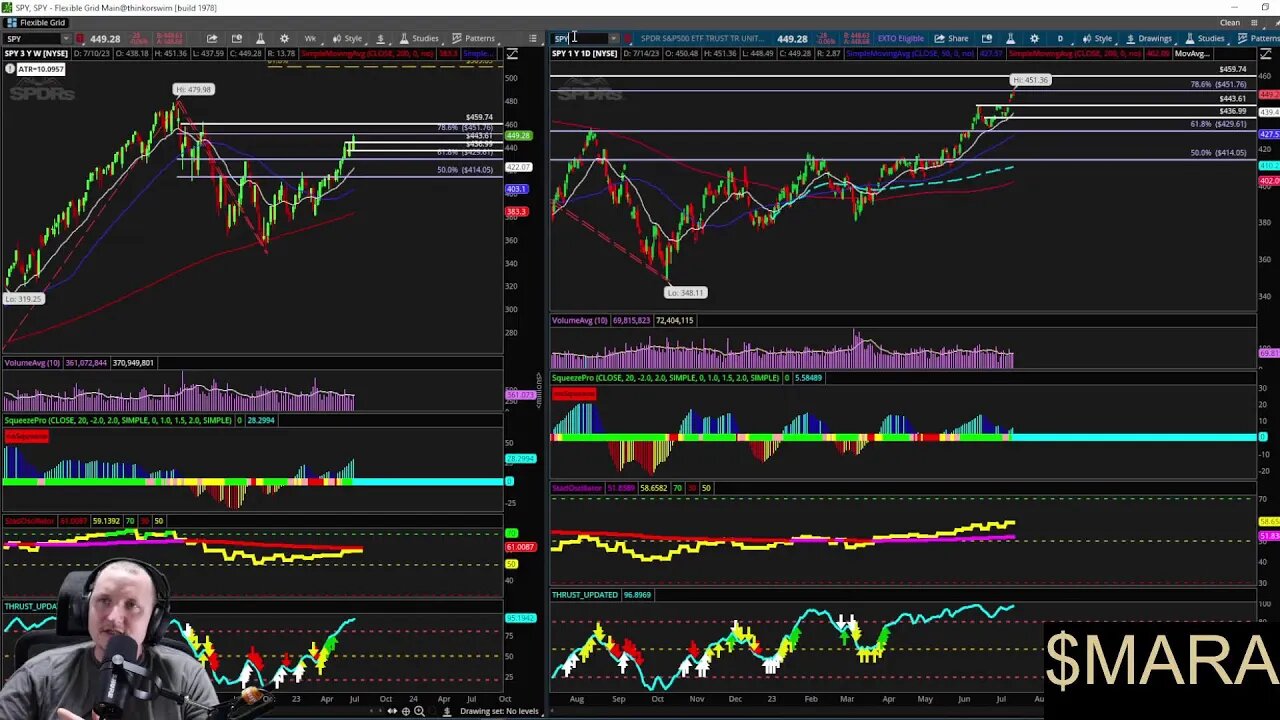1280x720 pixels.
Task: Click EXTO Eligible label in right chart
Action: pos(901,39)
